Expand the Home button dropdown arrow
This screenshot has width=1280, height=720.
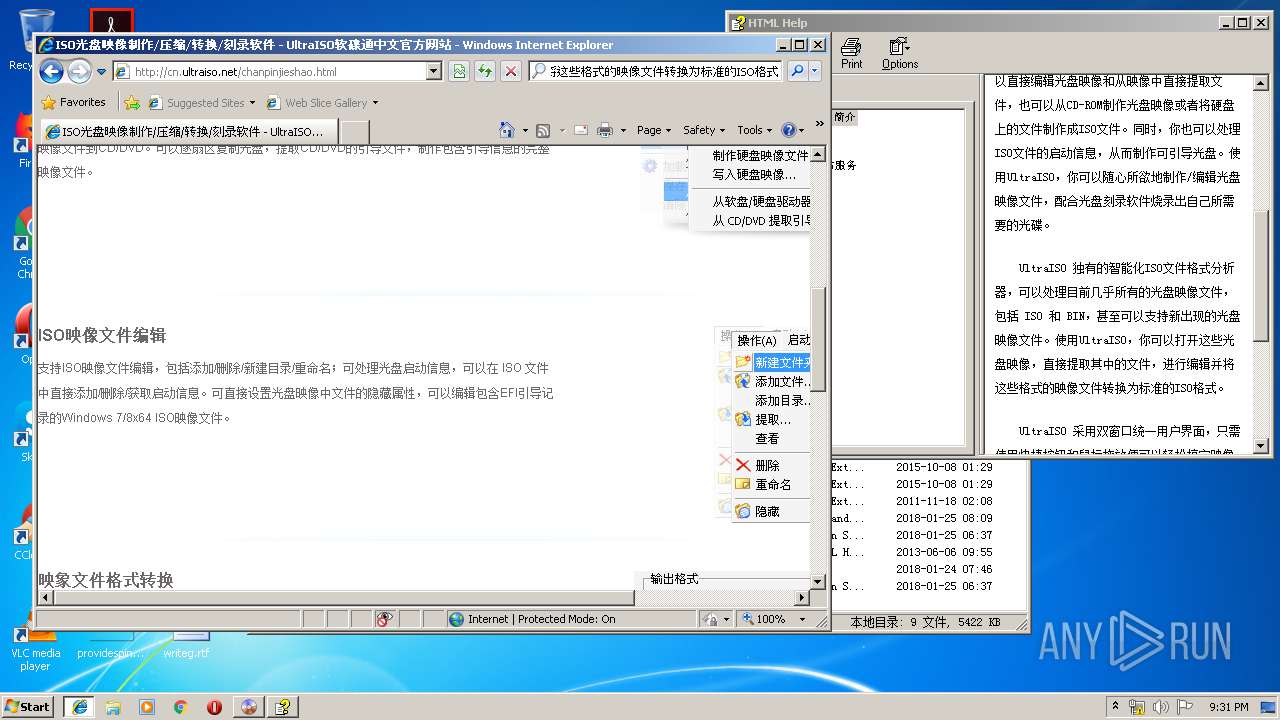click(524, 130)
